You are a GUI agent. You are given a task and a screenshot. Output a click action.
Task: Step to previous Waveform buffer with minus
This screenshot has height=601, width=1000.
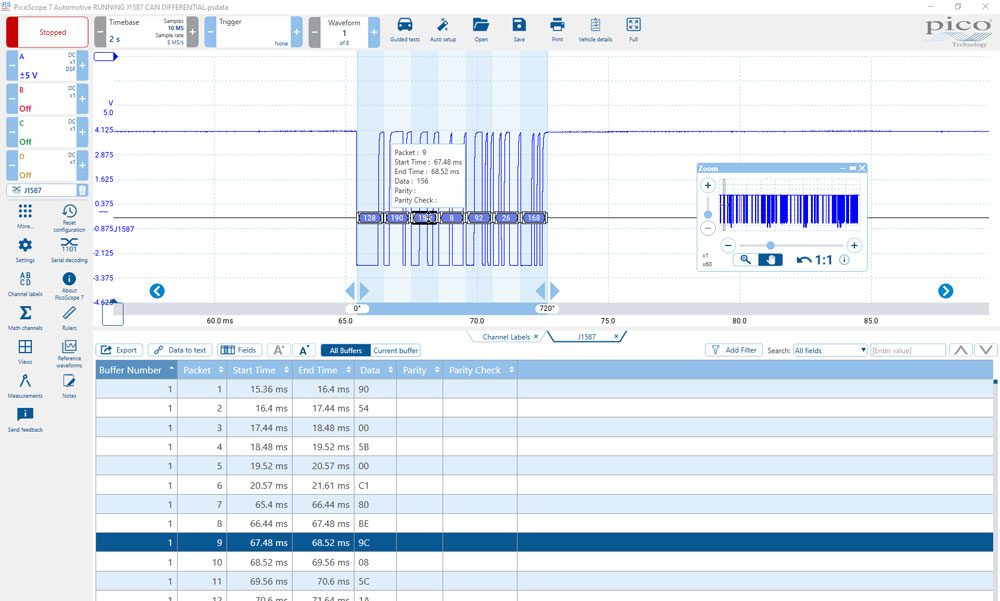314,32
